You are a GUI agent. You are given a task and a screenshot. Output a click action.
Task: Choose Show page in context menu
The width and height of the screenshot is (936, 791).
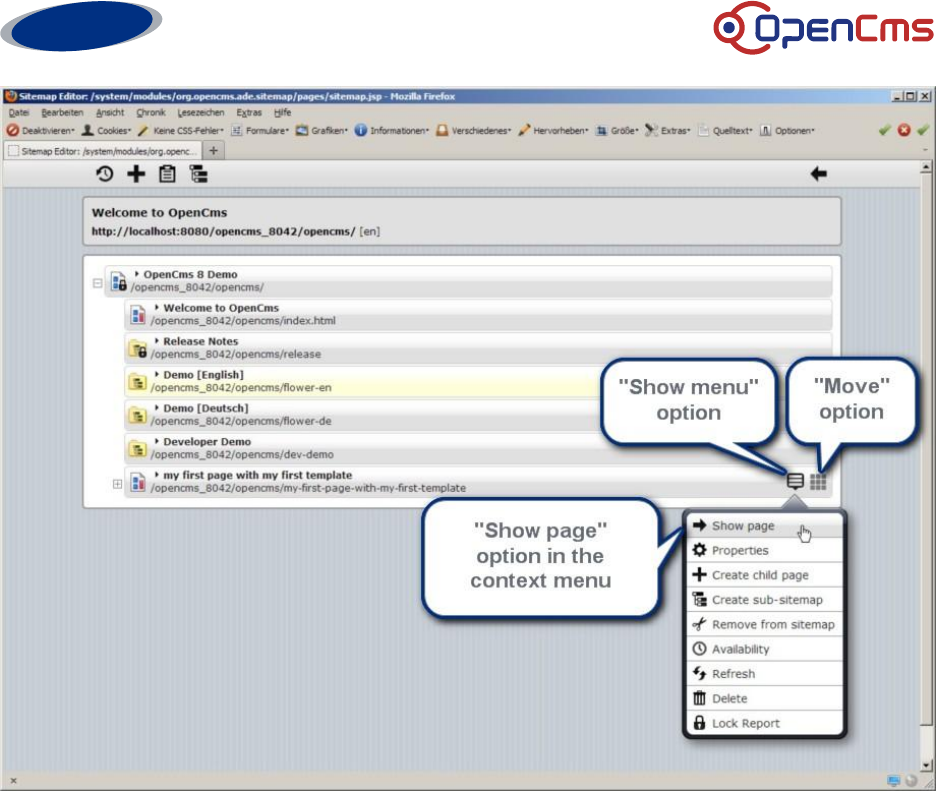765,526
